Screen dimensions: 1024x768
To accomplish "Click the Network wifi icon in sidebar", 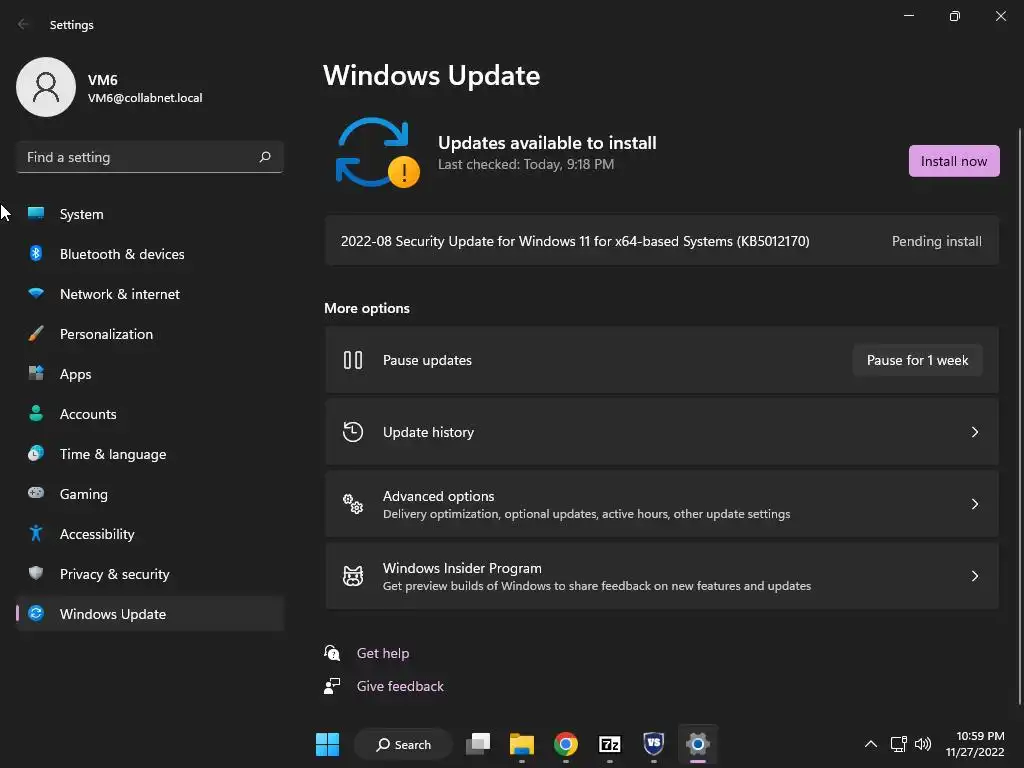I will click(36, 293).
